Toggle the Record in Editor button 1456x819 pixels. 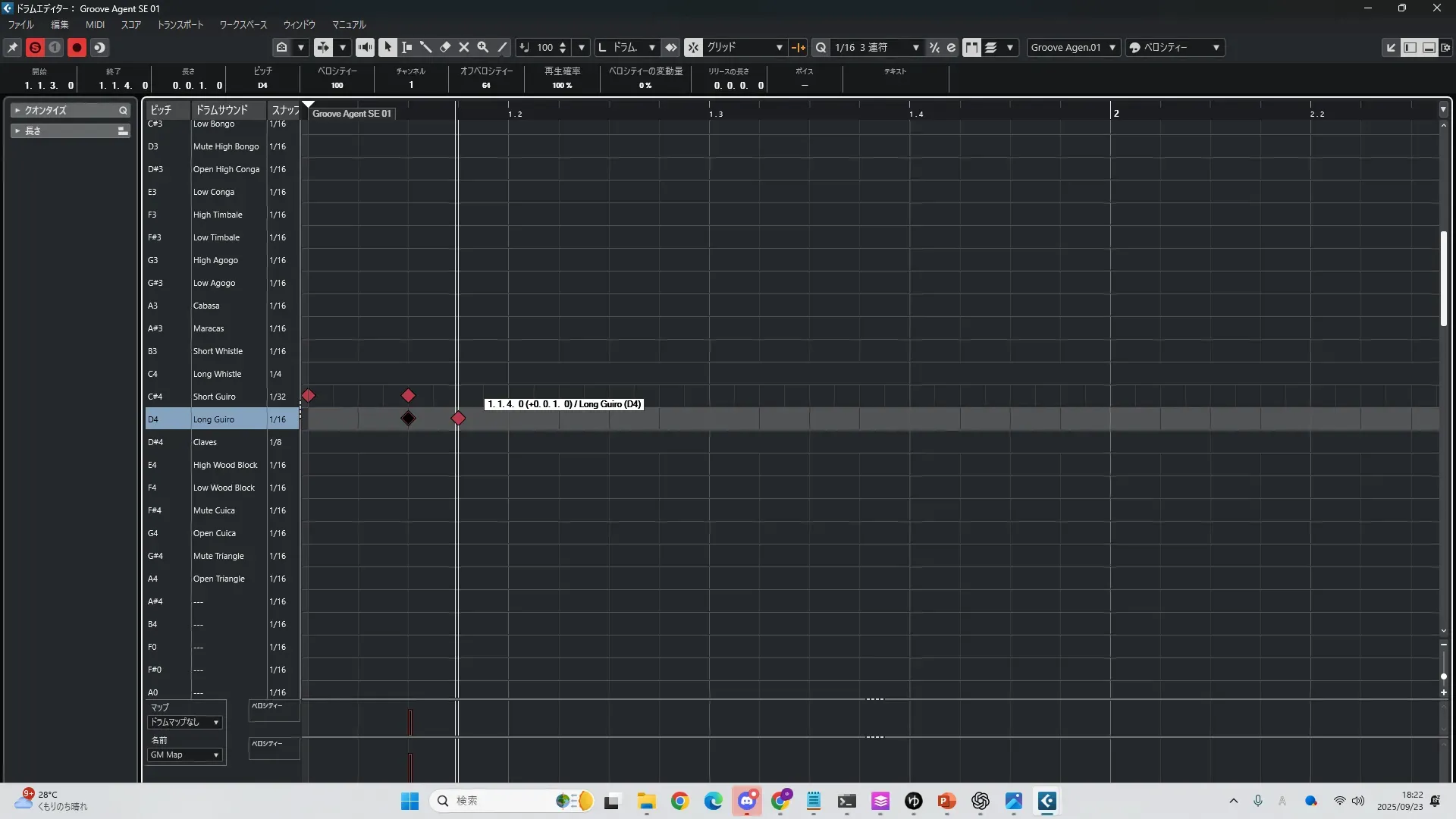[77, 47]
